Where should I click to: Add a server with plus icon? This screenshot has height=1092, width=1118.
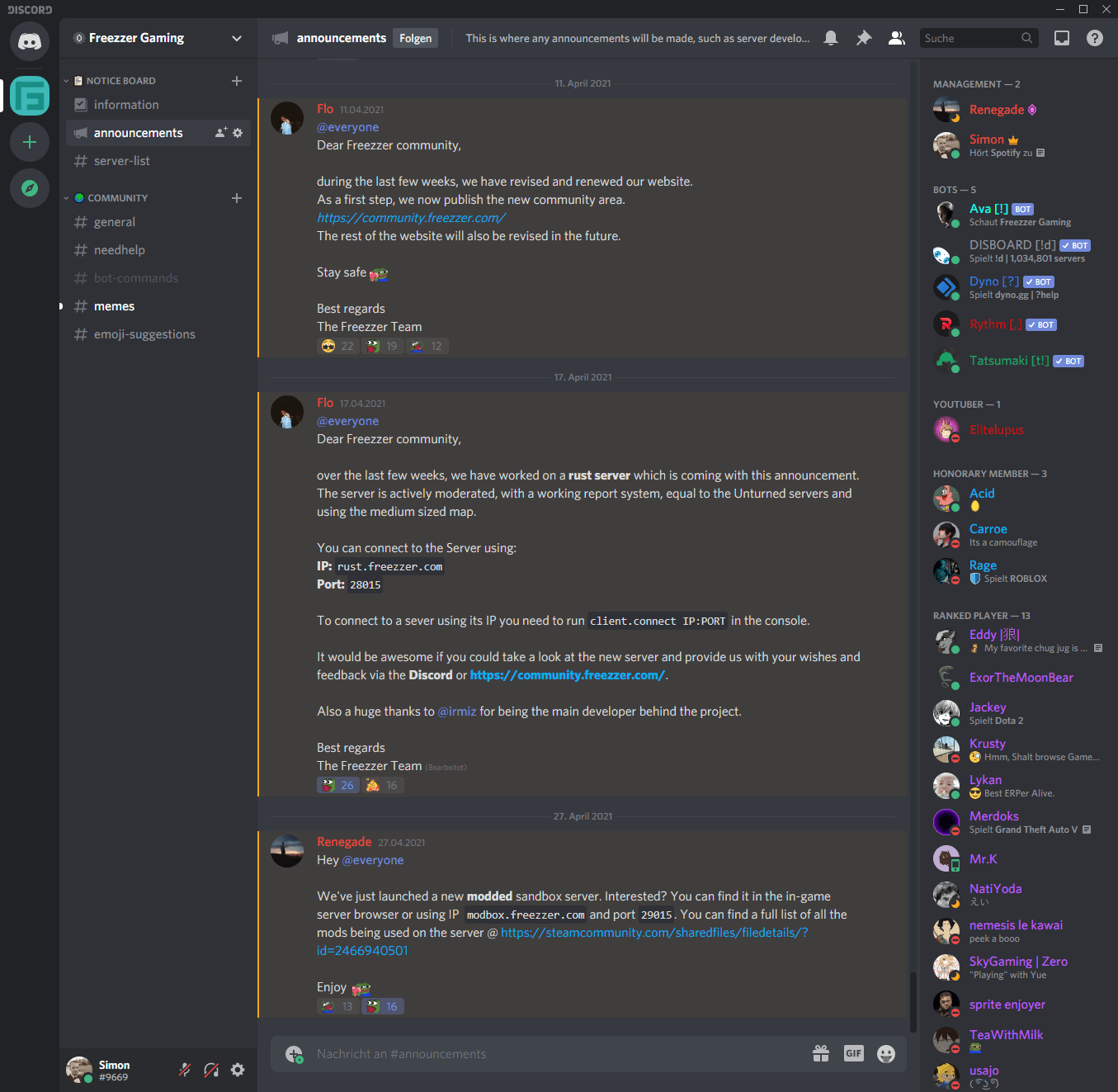pos(30,142)
